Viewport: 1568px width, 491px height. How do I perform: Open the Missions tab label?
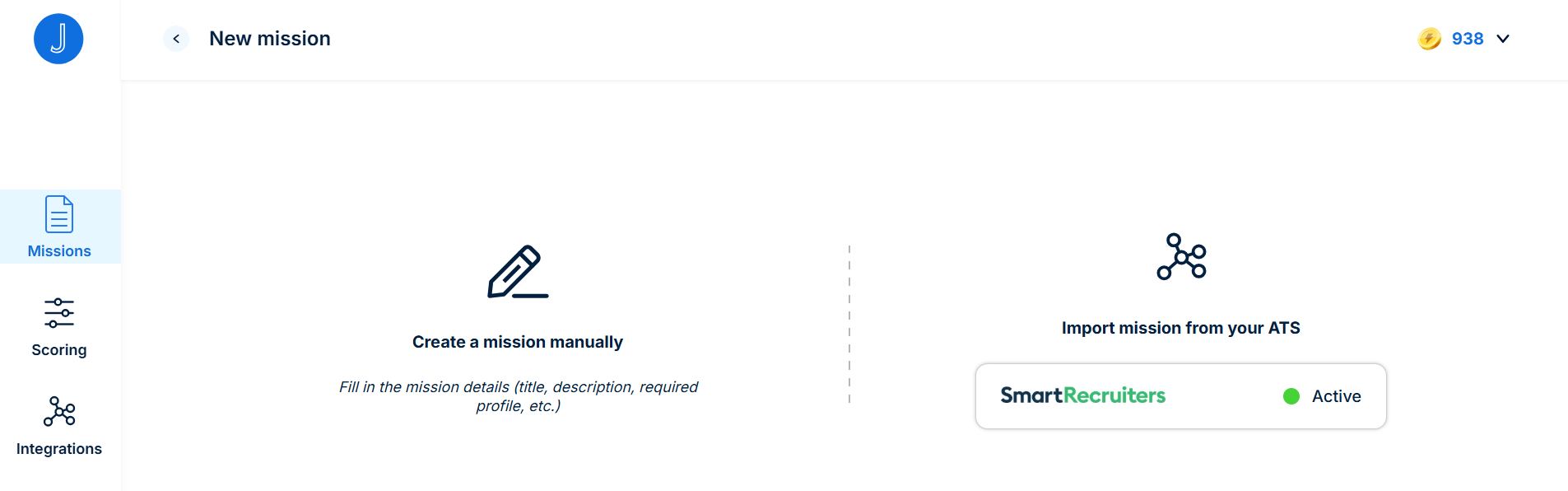click(x=59, y=251)
